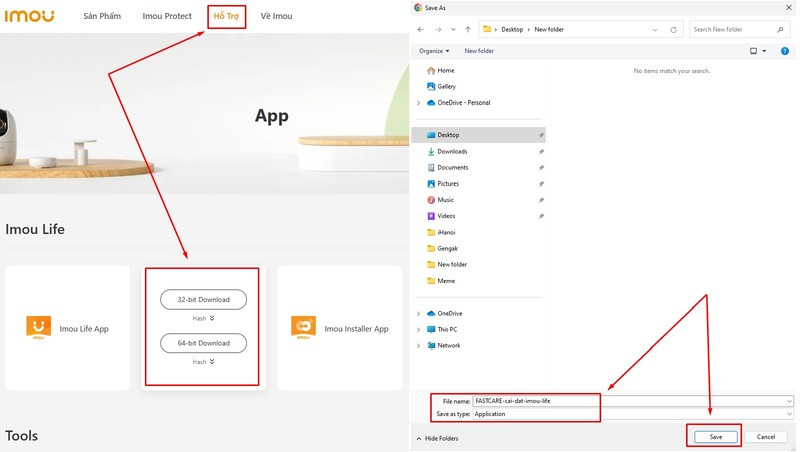Expand the This PC node
Viewport: 800px width, 452px height.
click(x=419, y=330)
